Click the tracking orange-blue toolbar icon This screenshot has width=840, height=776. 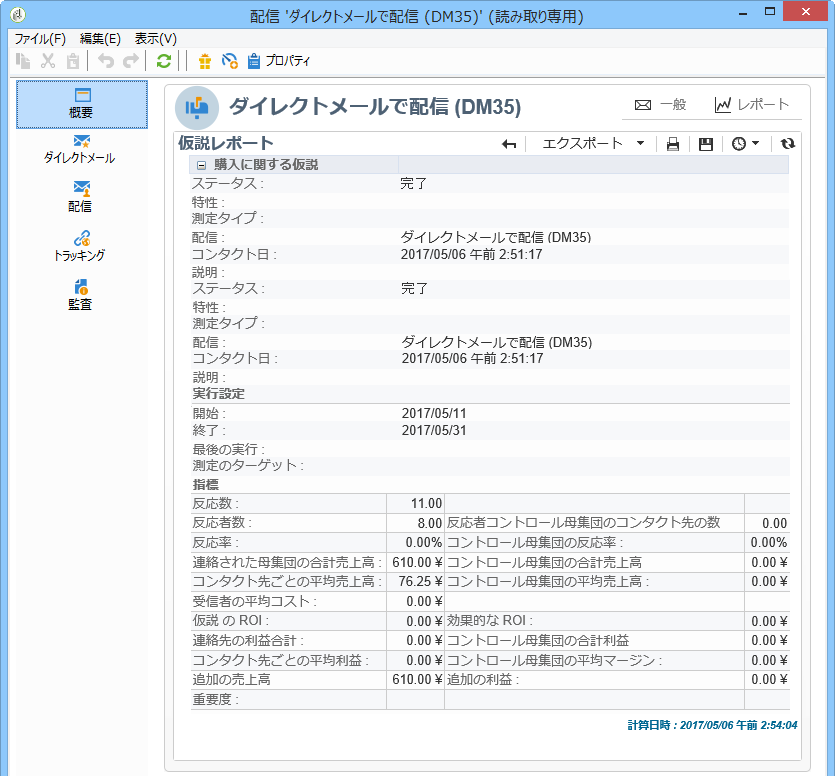tap(230, 61)
